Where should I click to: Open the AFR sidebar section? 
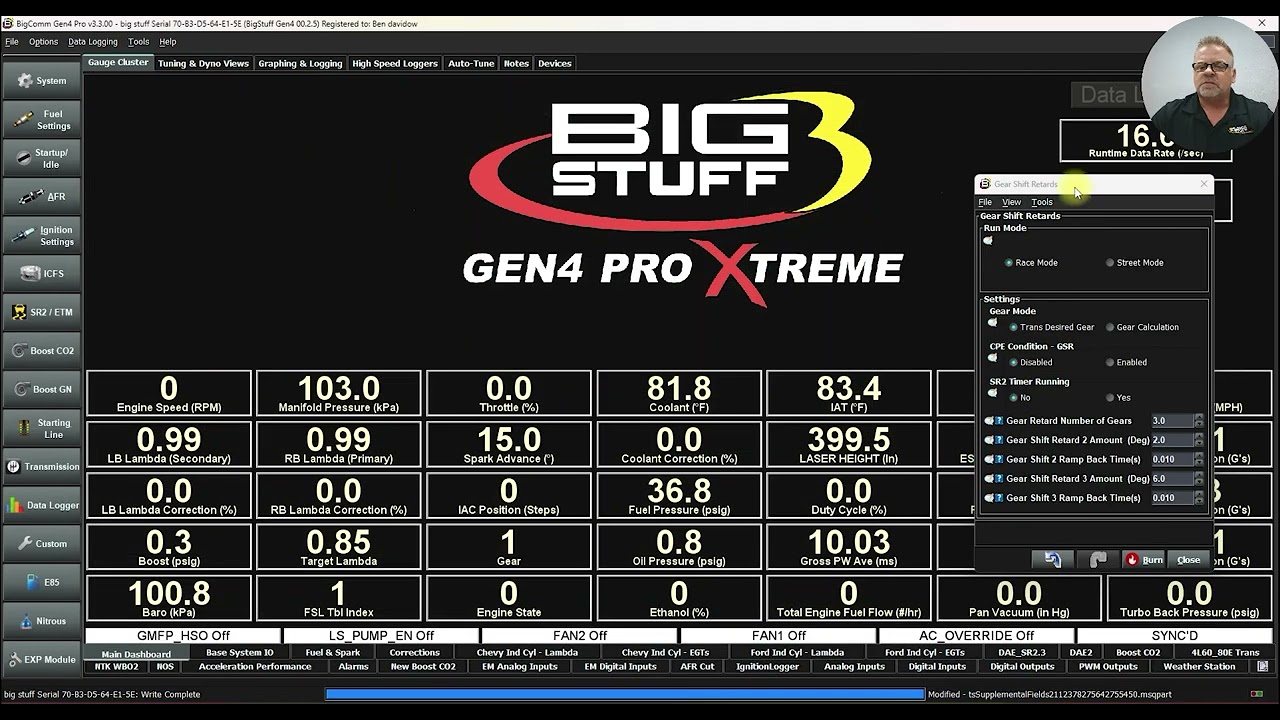pos(41,196)
